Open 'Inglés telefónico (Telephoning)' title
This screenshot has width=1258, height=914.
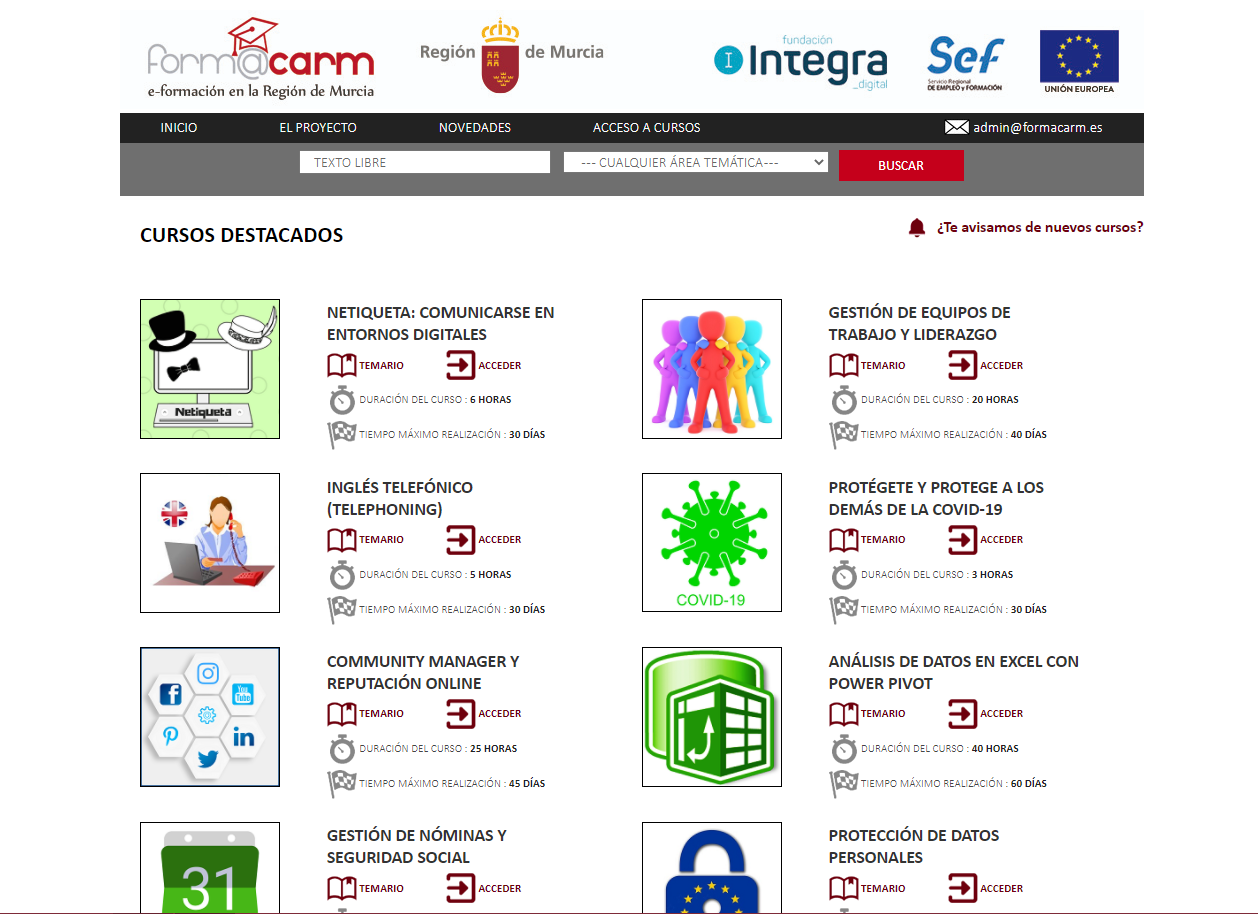click(x=400, y=498)
